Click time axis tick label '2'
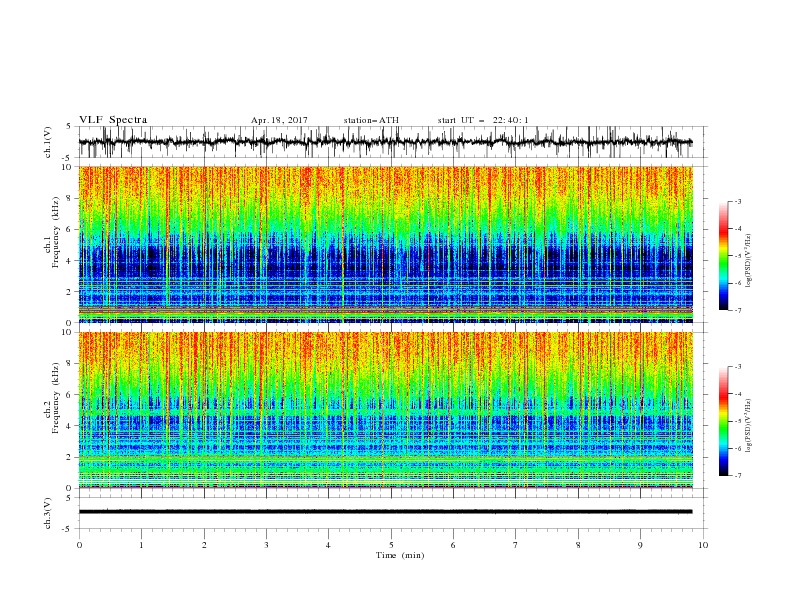 pos(204,545)
